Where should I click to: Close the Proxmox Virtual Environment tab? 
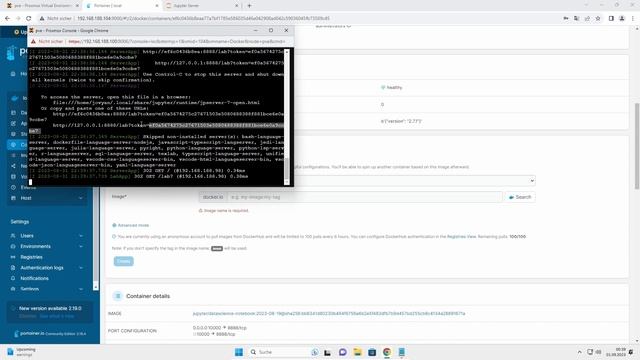tap(77, 6)
